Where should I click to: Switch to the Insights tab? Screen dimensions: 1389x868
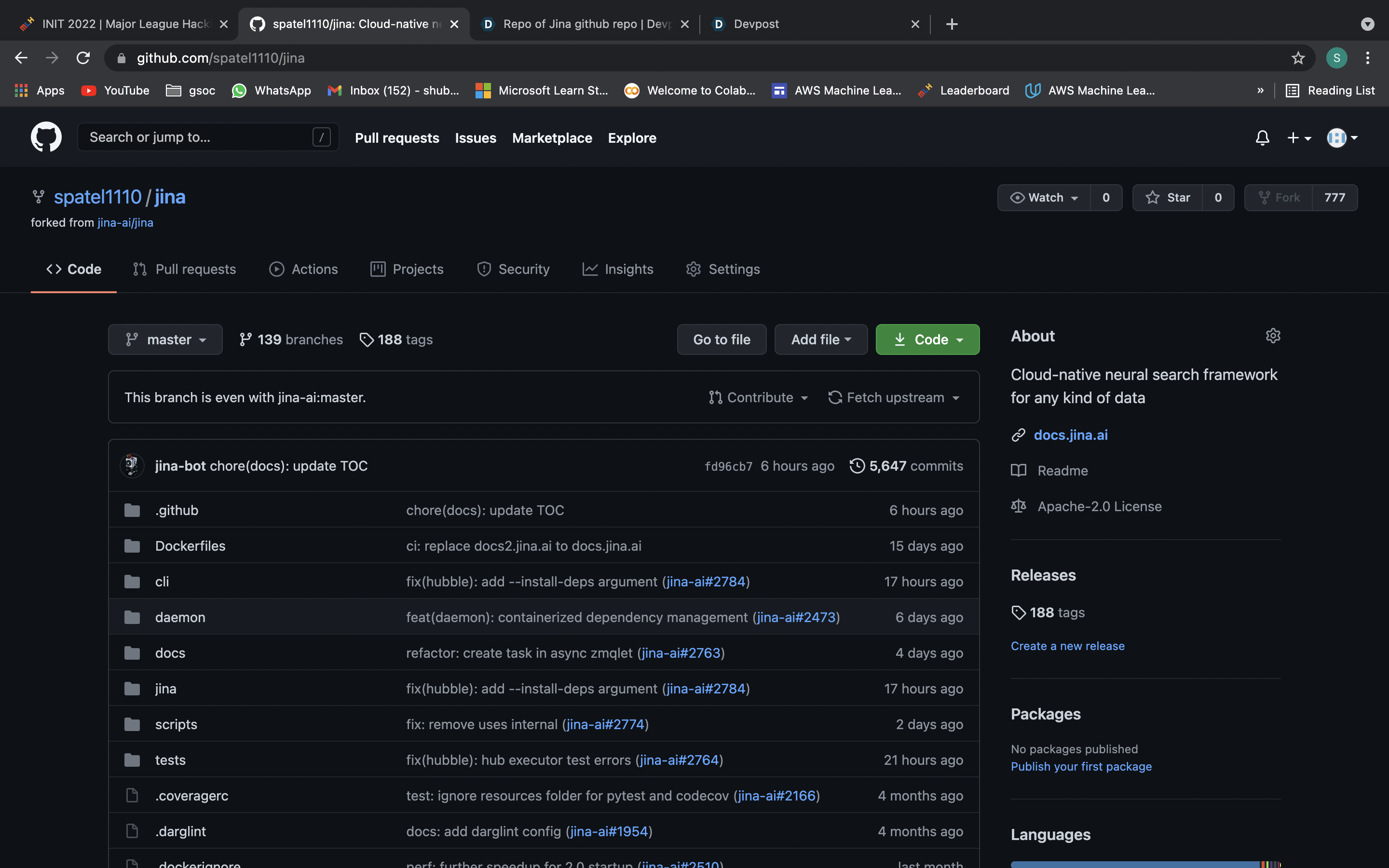pos(618,269)
